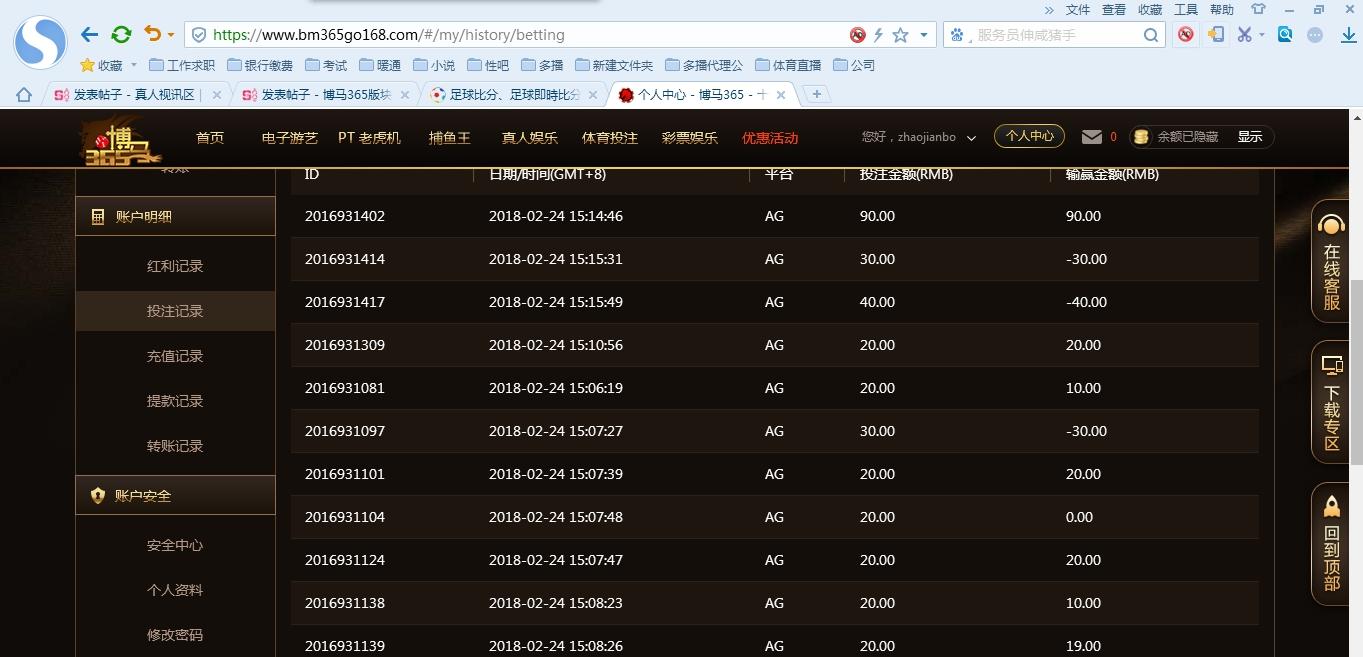Open 红利记录 in sidebar
1363x657 pixels.
[x=175, y=266]
